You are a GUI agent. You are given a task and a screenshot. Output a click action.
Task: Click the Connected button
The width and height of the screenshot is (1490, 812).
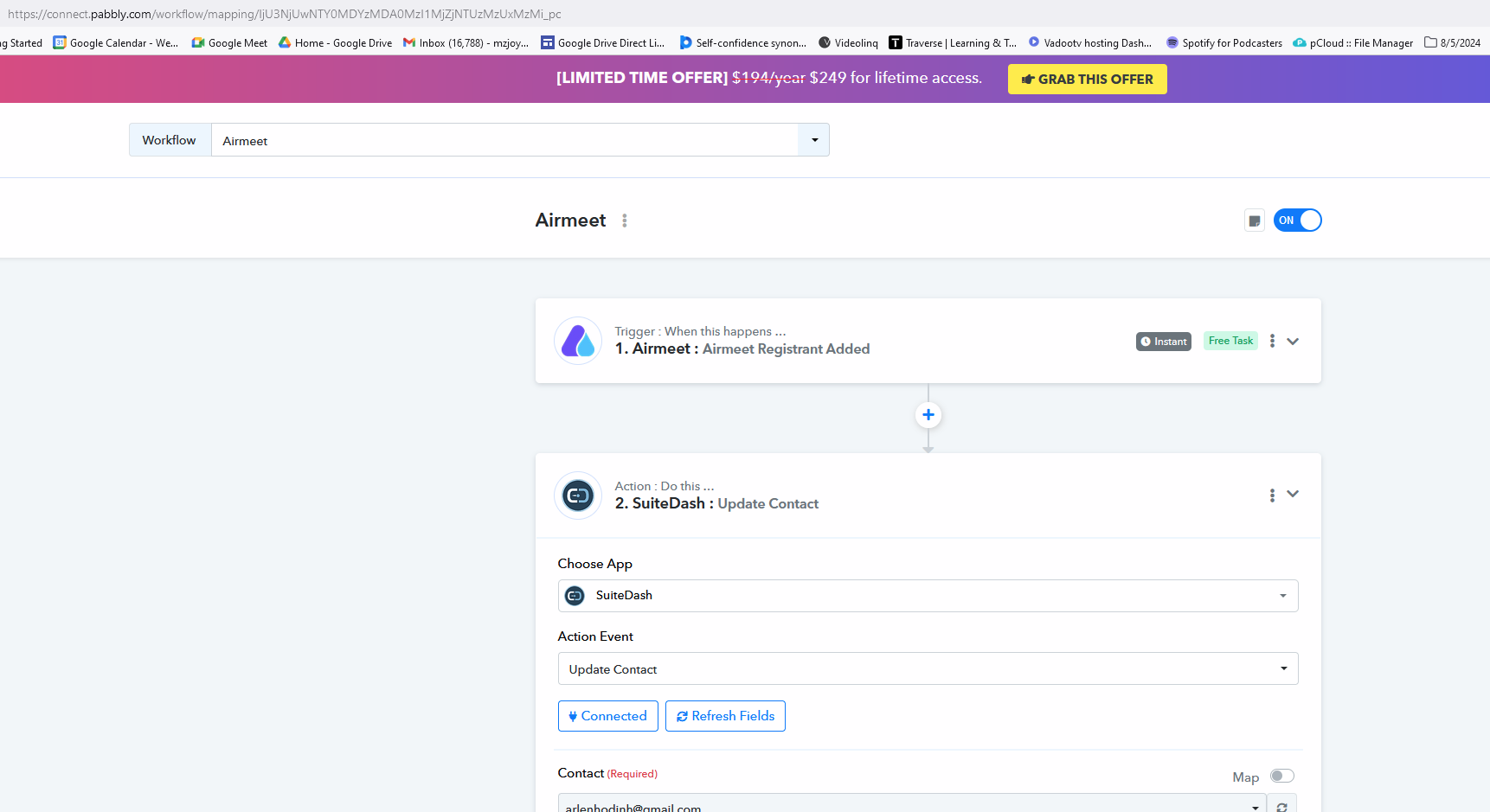pos(608,716)
